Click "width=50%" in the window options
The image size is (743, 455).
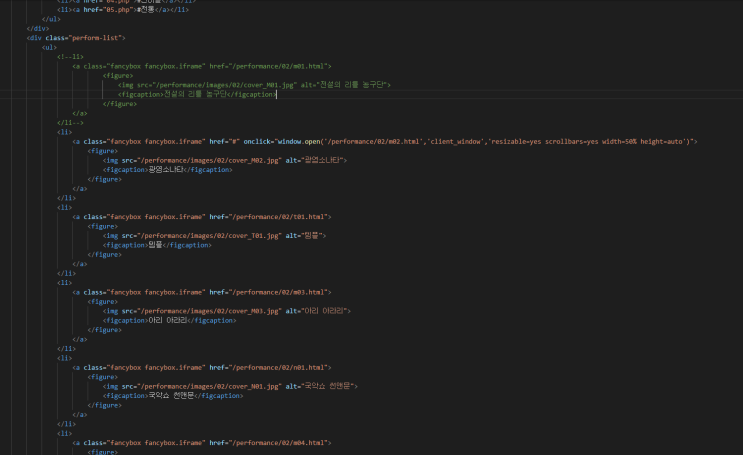(x=619, y=142)
